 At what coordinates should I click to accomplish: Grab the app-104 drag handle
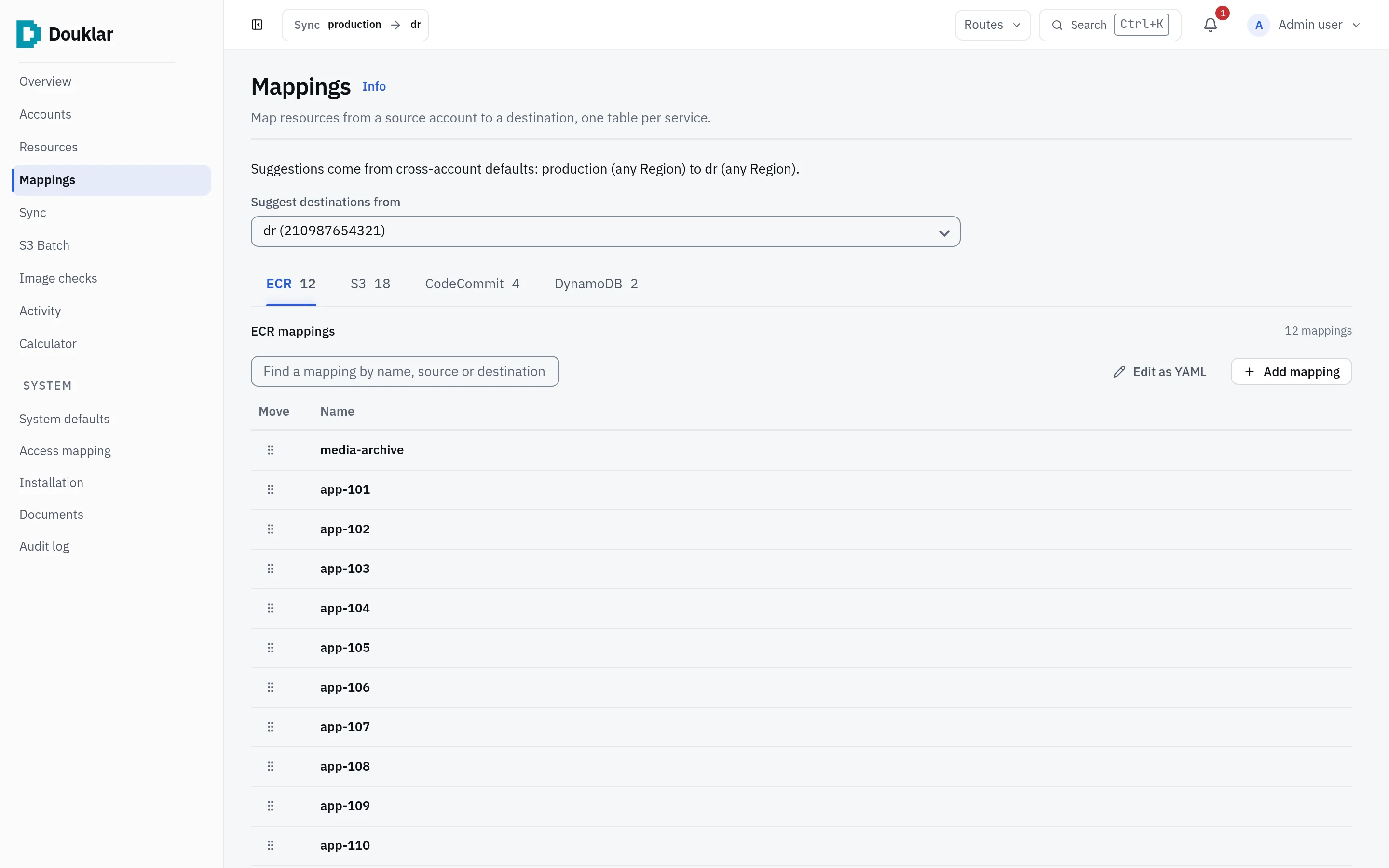point(271,609)
